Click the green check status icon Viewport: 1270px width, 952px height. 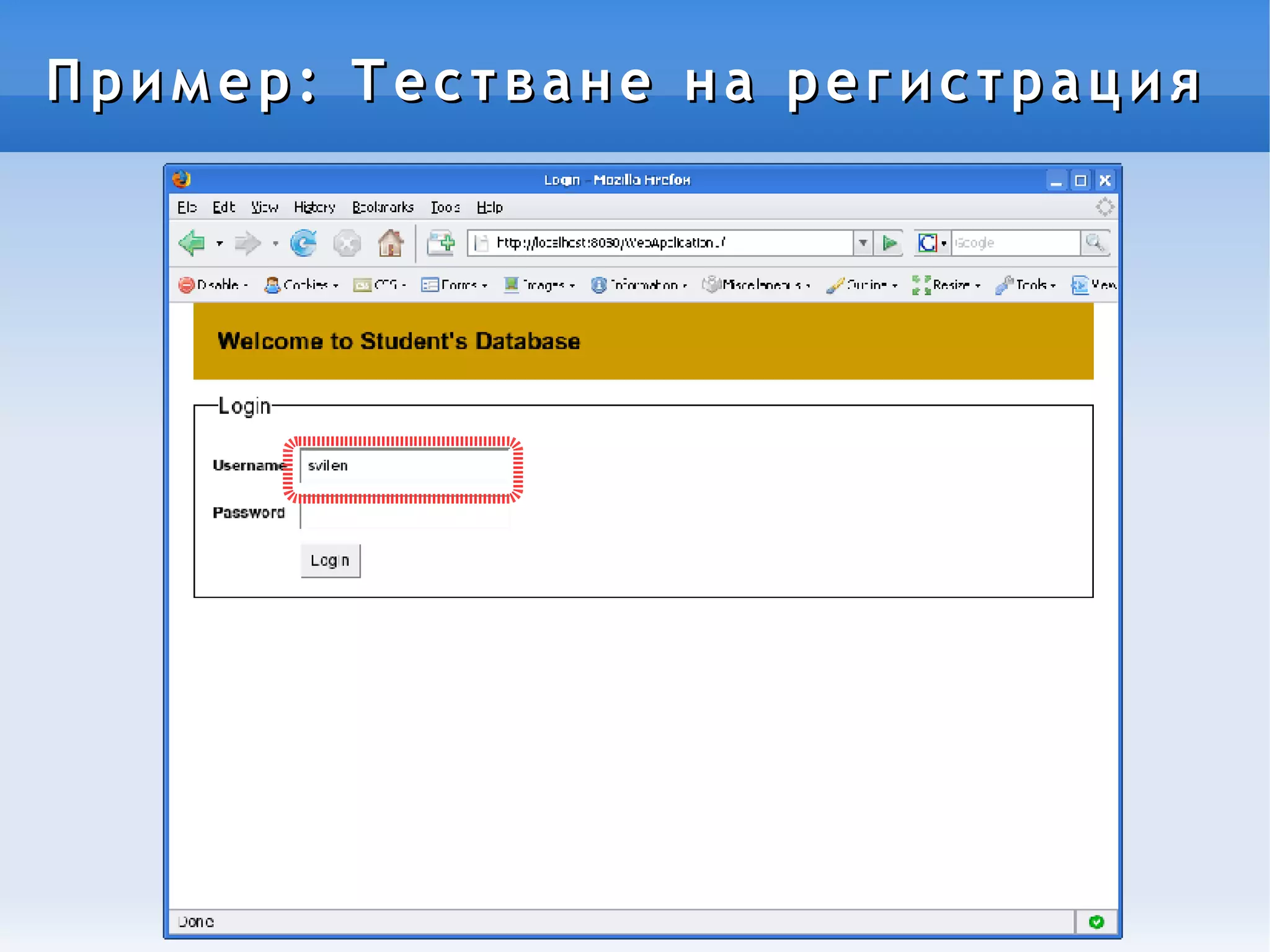pyautogui.click(x=1096, y=922)
